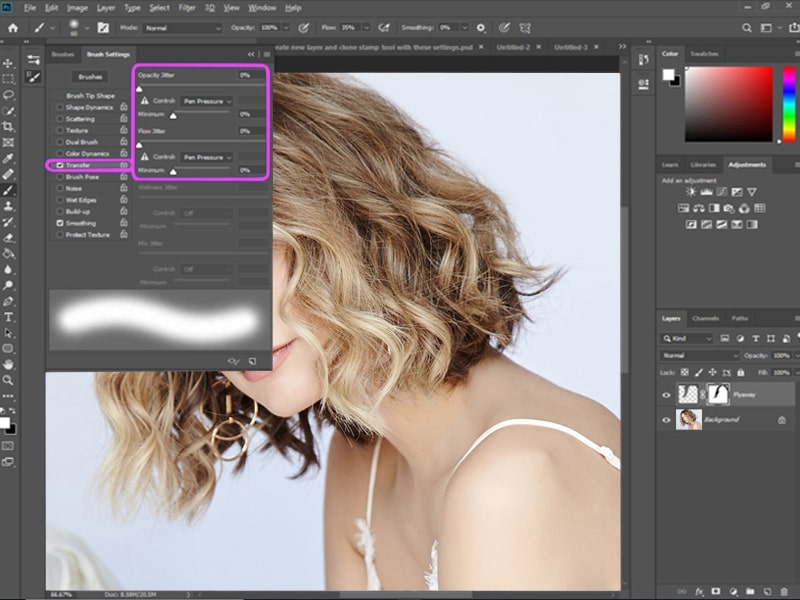
Task: Click the Brushes button
Action: (x=90, y=77)
